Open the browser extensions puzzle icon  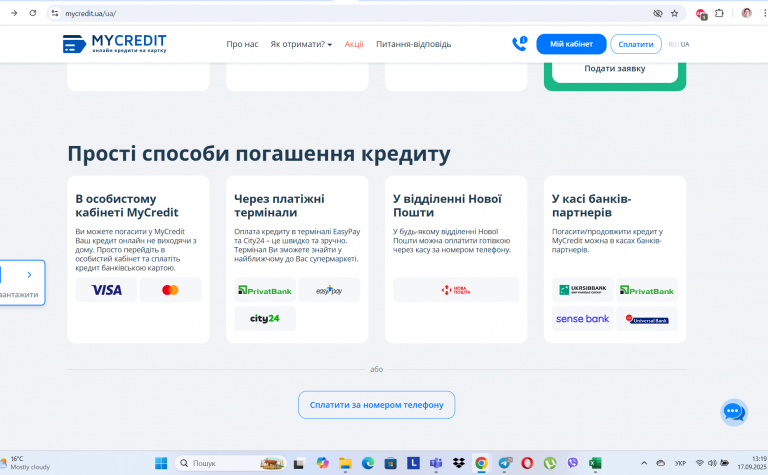point(719,13)
